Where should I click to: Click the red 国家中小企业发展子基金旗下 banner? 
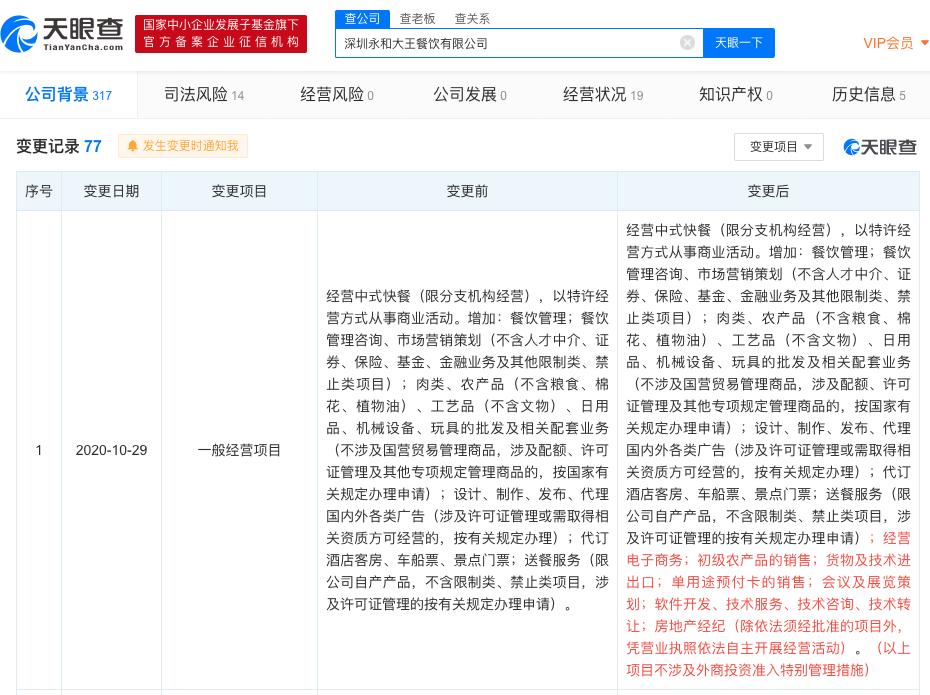click(x=221, y=34)
